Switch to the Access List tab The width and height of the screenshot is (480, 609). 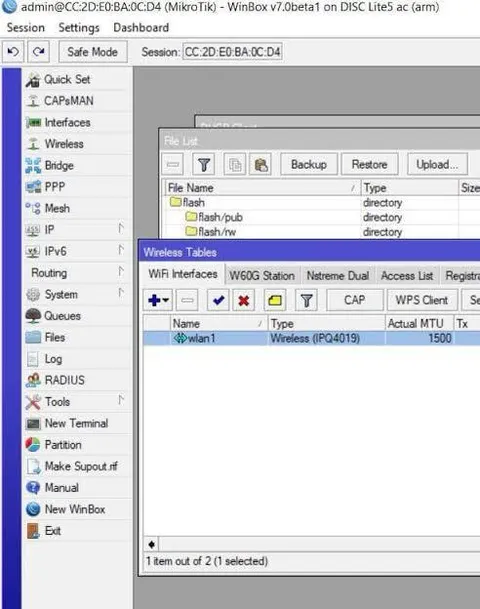407,276
